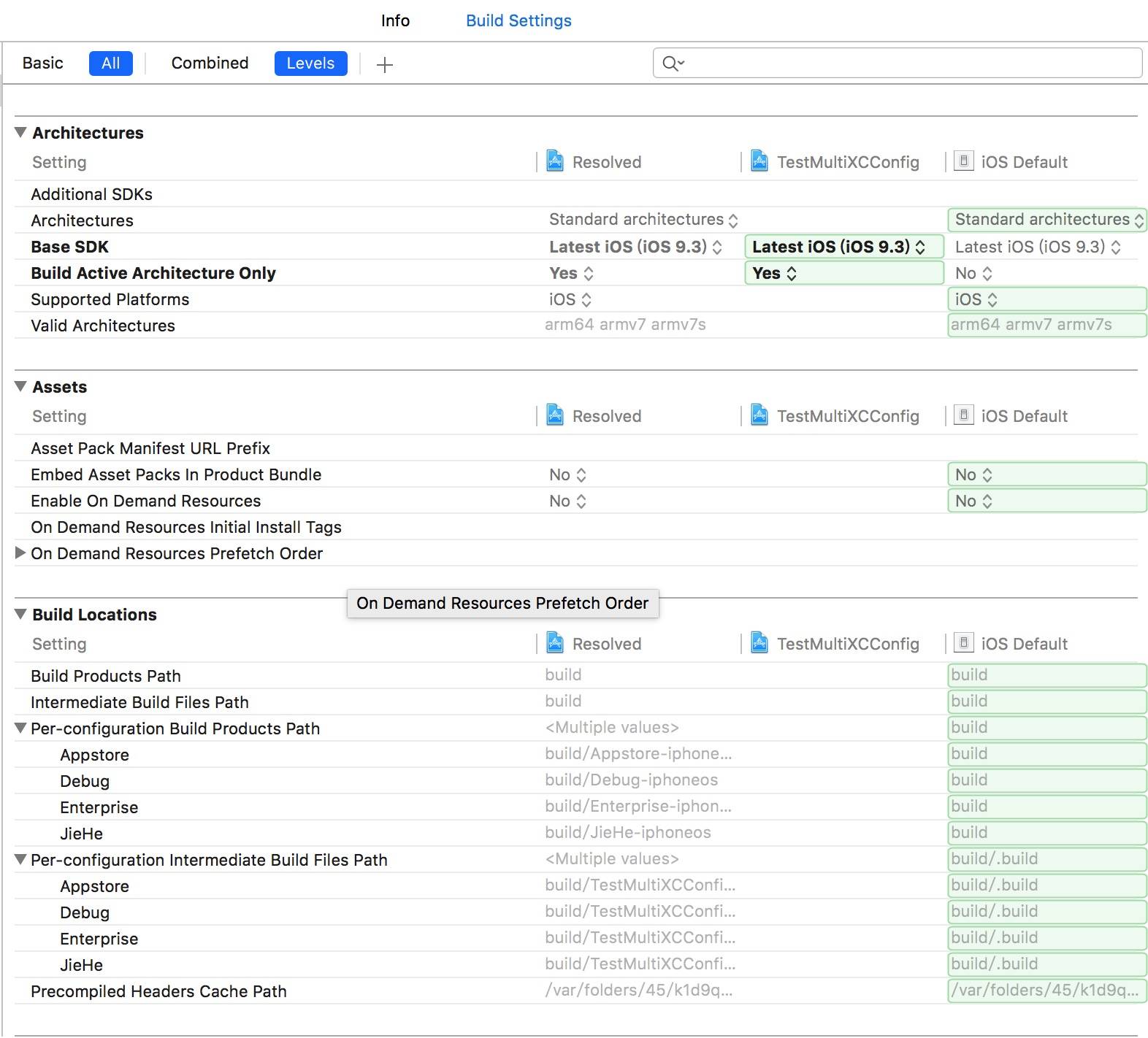Viewport: 1148px width, 1038px height.
Task: Collapse Per-configuration Build Products Path
Action: point(20,728)
